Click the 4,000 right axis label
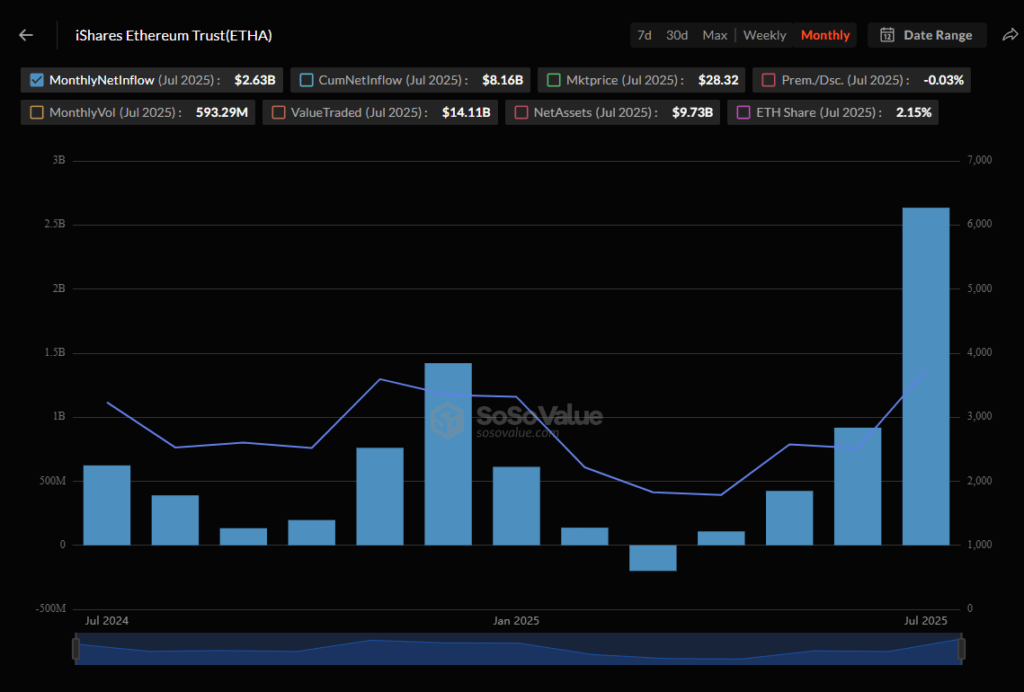The height and width of the screenshot is (692, 1024). point(979,353)
